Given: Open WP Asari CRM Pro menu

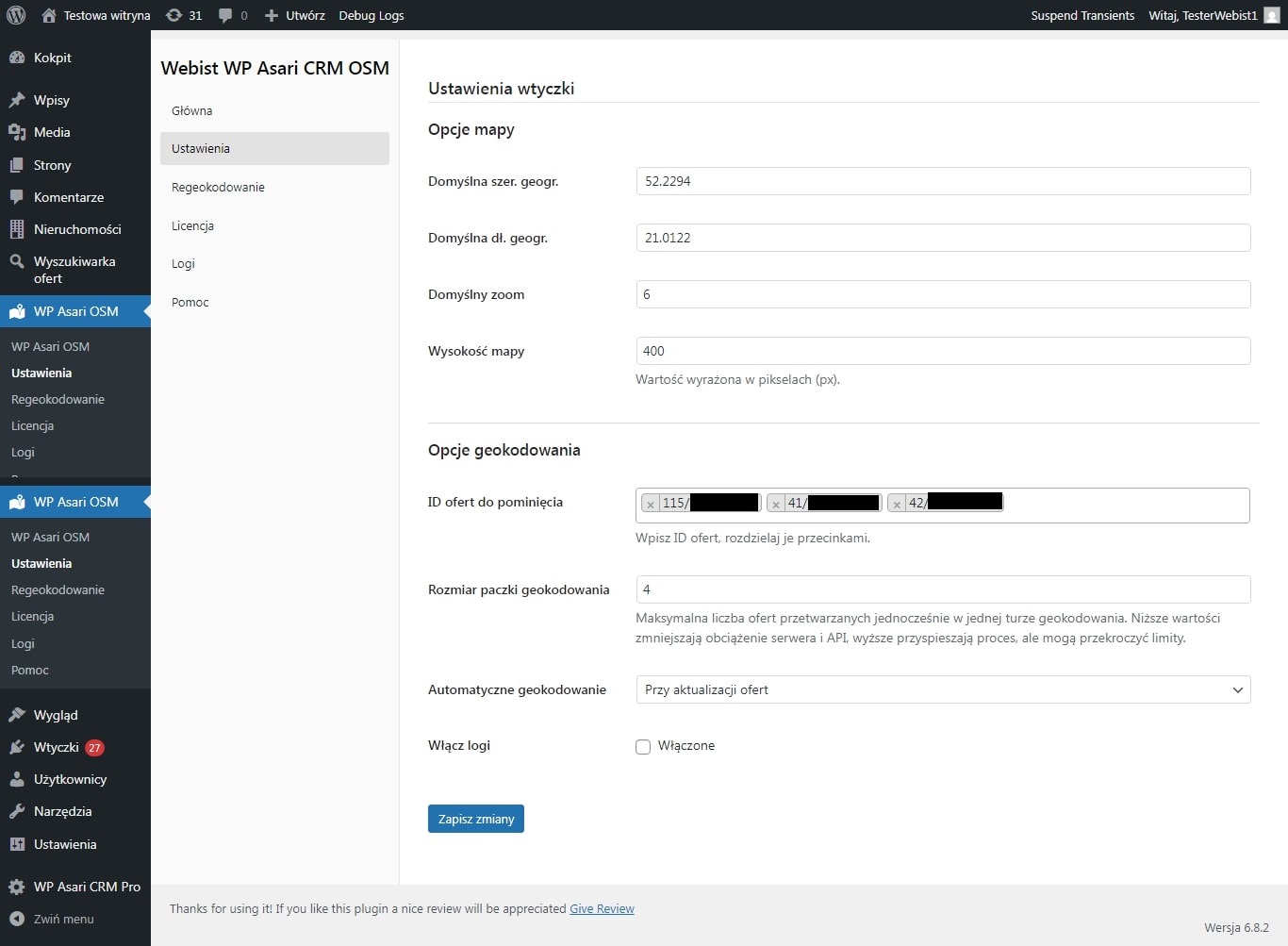Looking at the screenshot, I should click(x=87, y=887).
